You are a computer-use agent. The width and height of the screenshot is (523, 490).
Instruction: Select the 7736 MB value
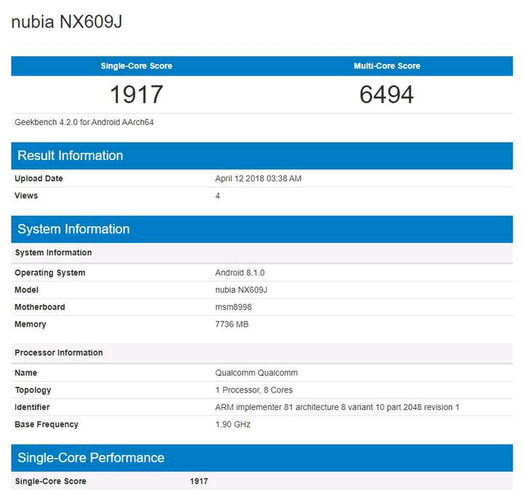[232, 324]
